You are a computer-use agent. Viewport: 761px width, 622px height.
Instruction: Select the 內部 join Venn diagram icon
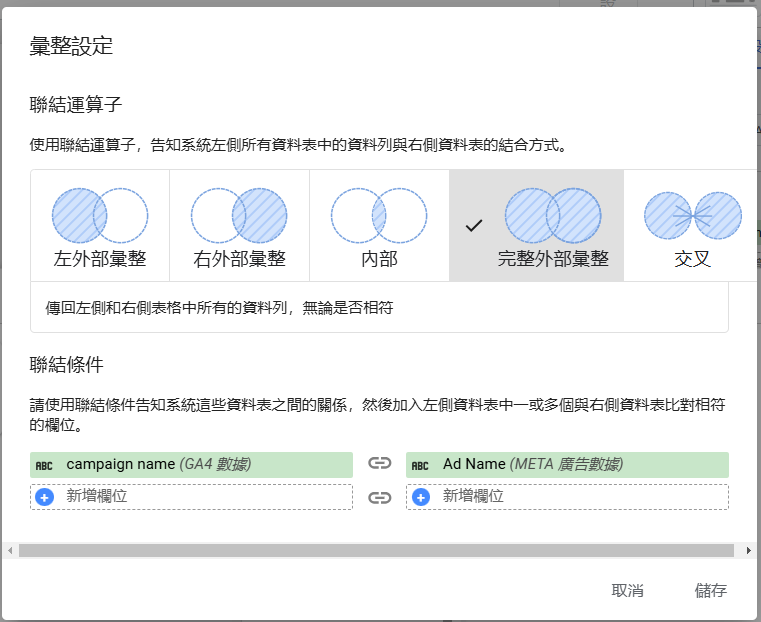379,215
